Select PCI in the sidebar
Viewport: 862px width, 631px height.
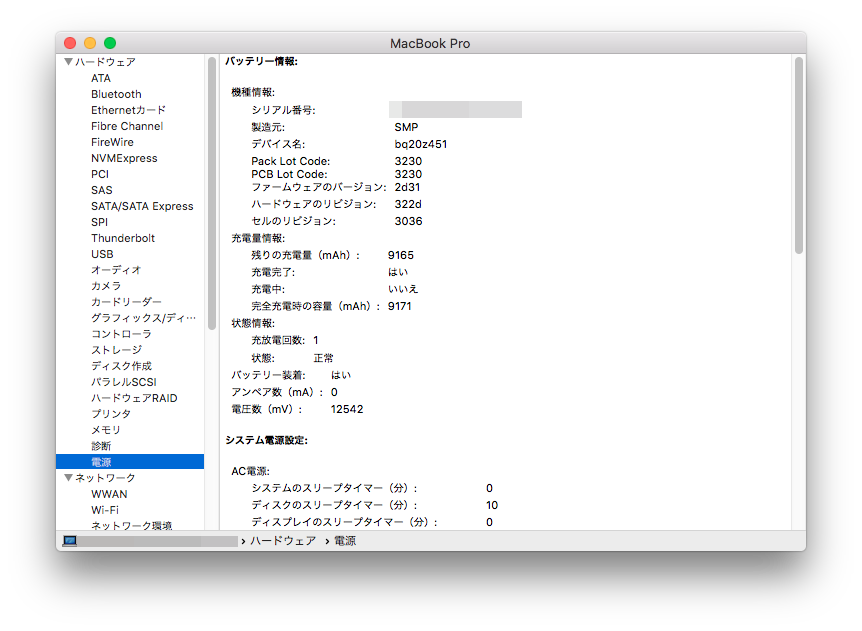point(100,174)
